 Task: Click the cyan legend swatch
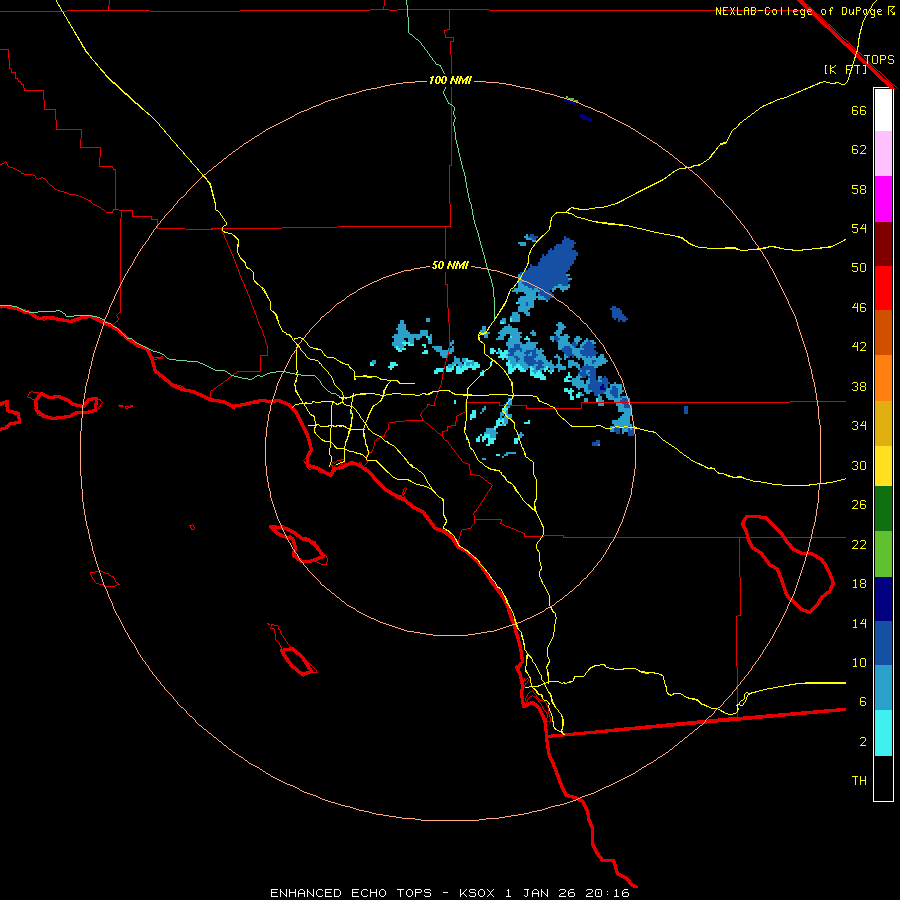pyautogui.click(x=883, y=733)
